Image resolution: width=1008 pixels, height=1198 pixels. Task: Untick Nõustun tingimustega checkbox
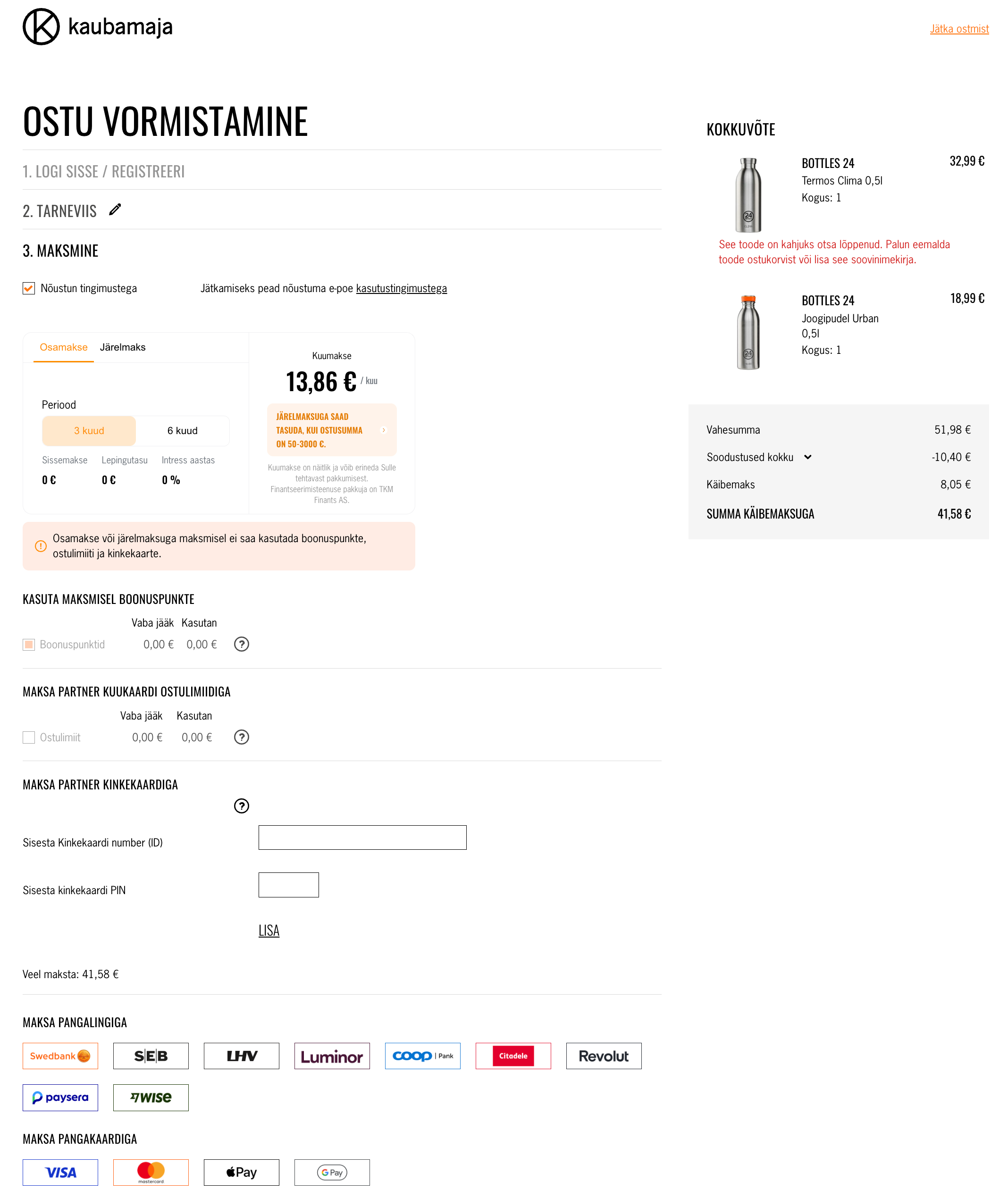[29, 288]
